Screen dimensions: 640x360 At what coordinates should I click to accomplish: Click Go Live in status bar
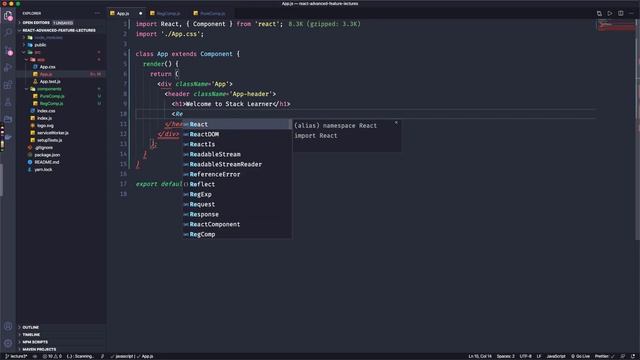coord(580,356)
